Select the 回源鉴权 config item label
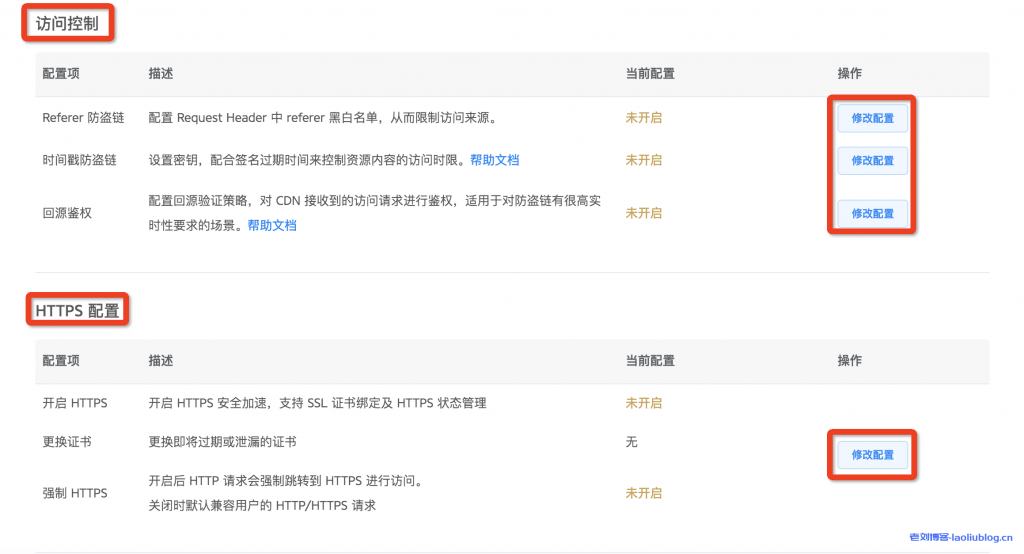 (67, 213)
